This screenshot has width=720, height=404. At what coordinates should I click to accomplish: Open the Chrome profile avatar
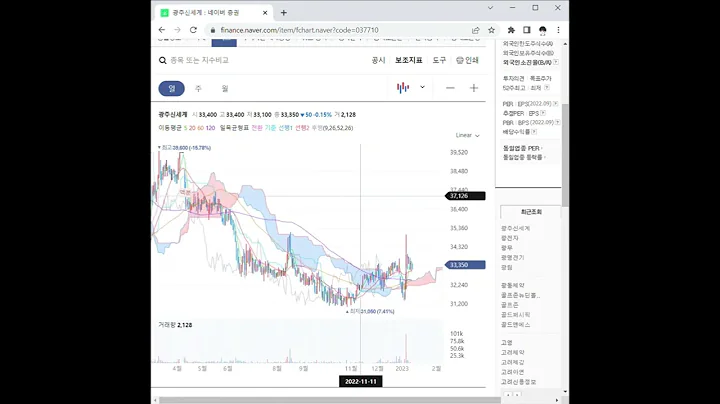click(543, 30)
